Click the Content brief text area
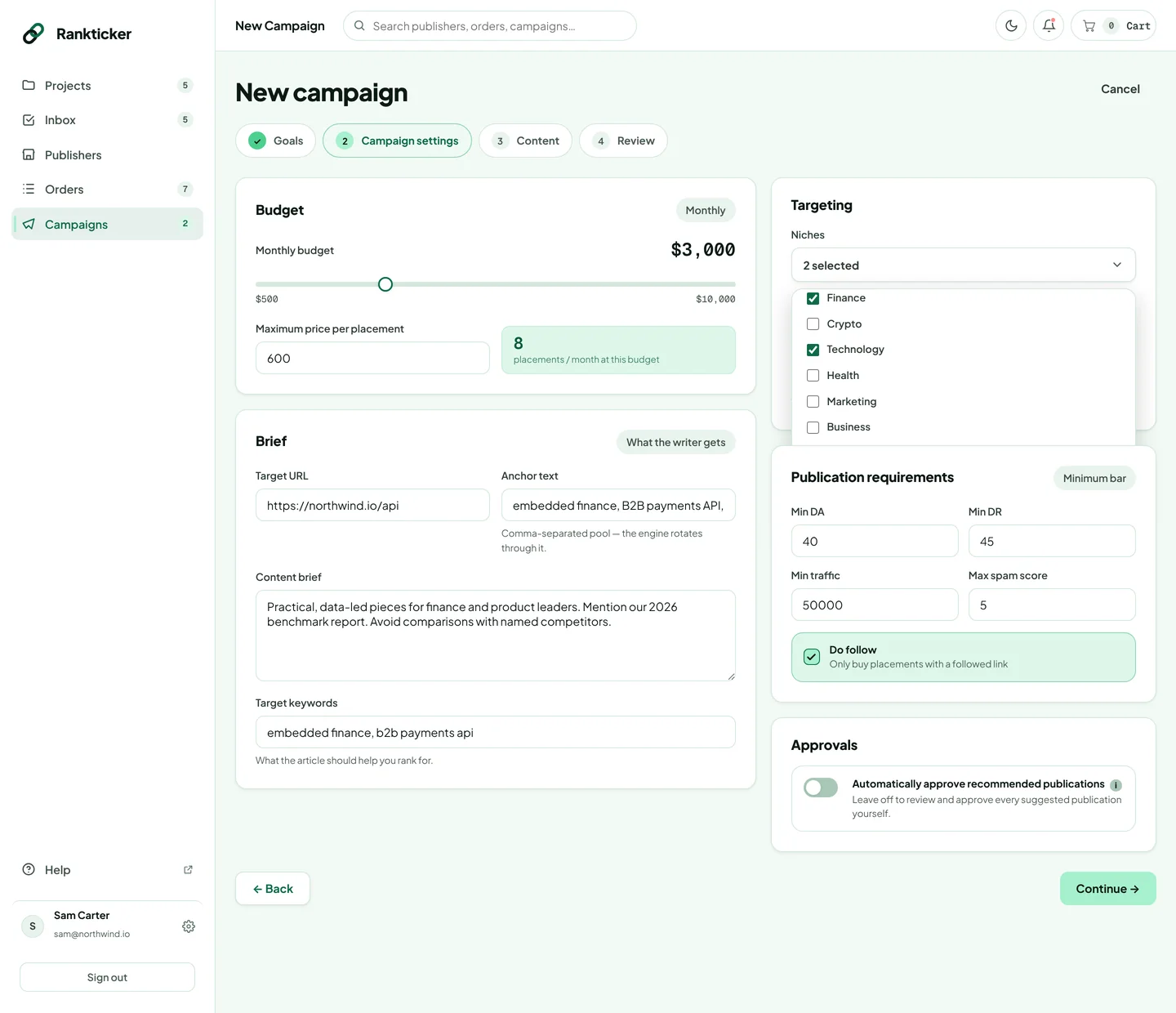Image resolution: width=1176 pixels, height=1013 pixels. [495, 636]
